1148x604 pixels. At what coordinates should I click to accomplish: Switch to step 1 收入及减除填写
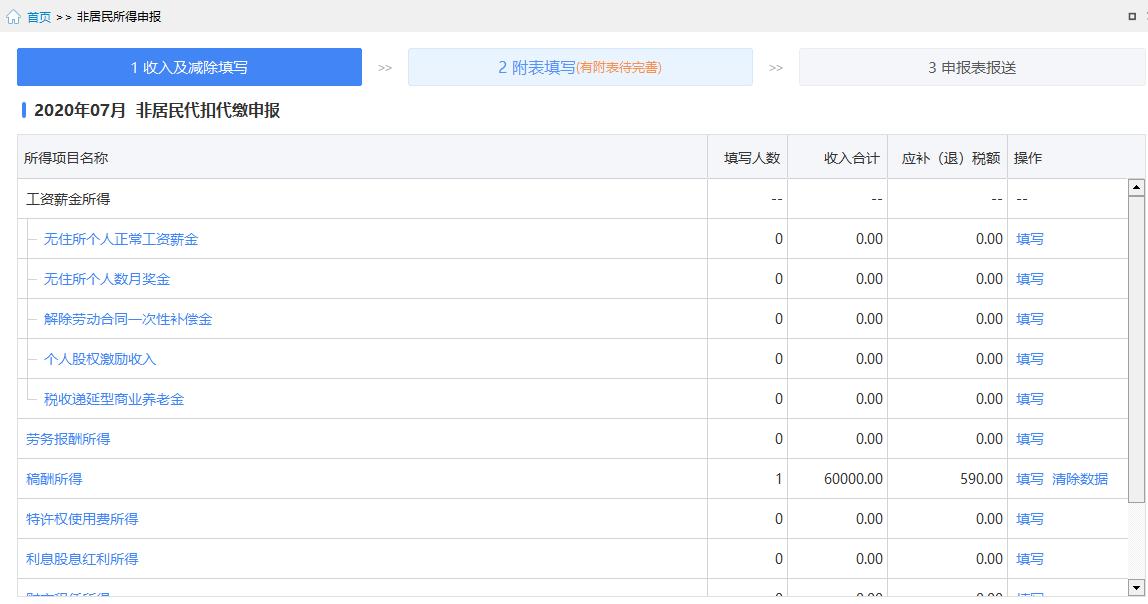tap(189, 67)
